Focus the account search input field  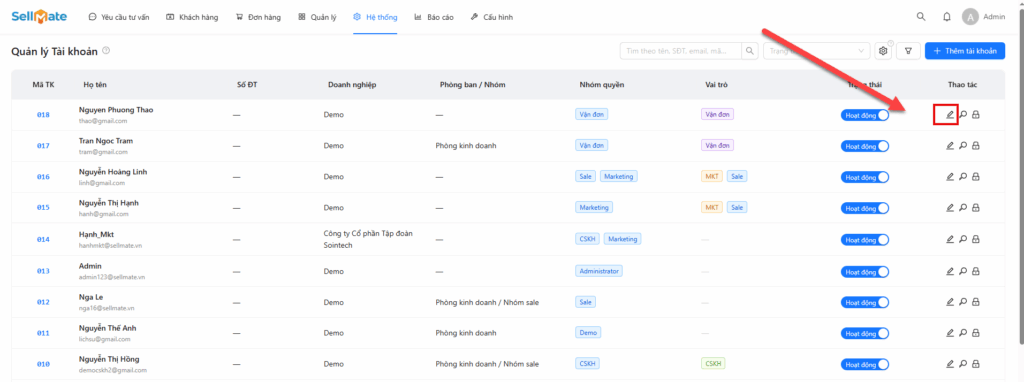click(x=680, y=51)
